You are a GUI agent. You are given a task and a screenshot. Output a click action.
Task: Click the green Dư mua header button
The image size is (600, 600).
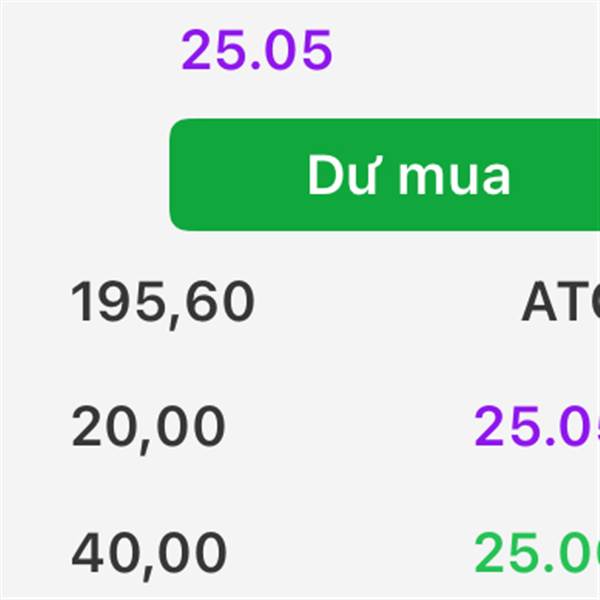pyautogui.click(x=385, y=175)
